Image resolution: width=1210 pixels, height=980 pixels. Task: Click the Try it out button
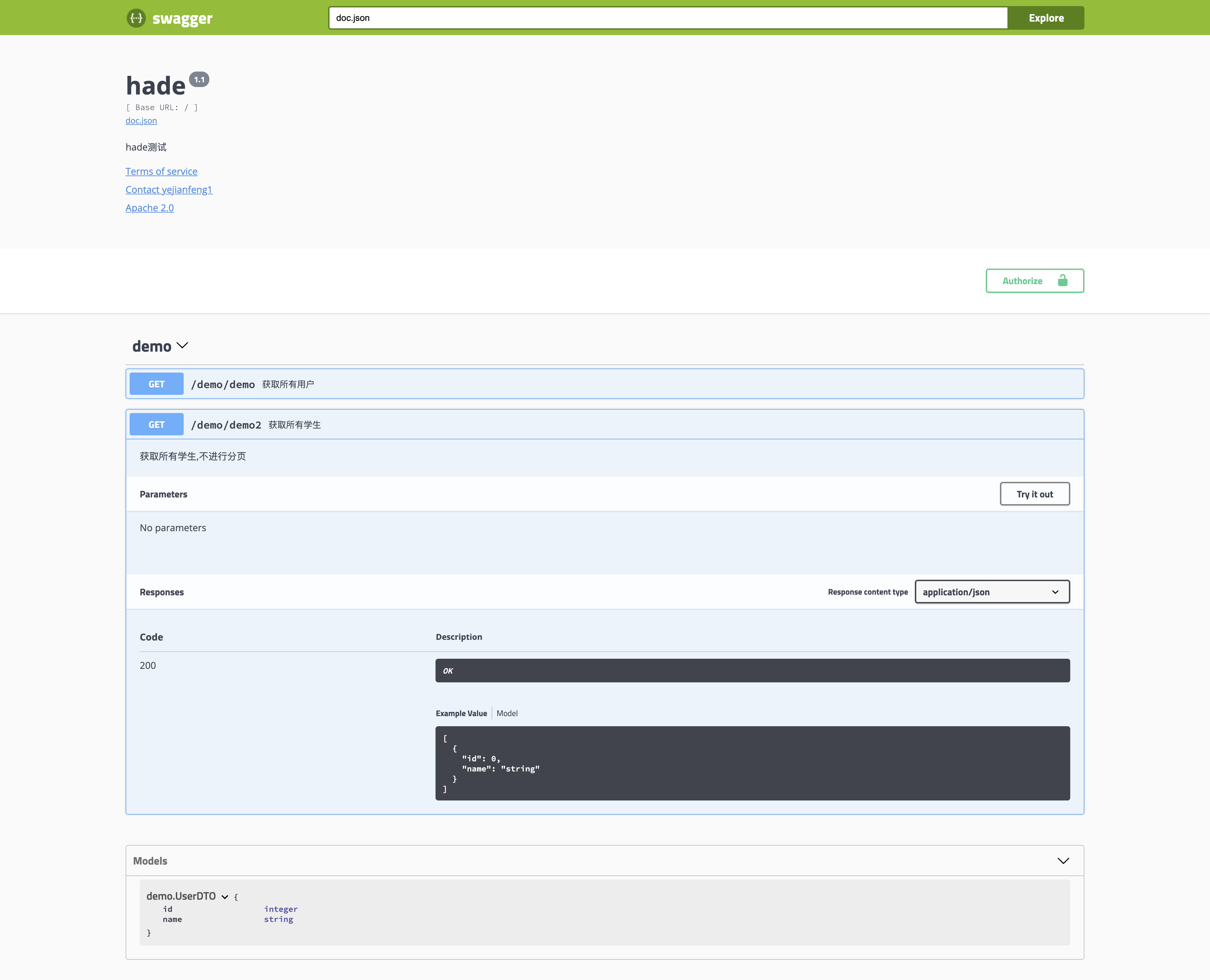click(x=1034, y=494)
